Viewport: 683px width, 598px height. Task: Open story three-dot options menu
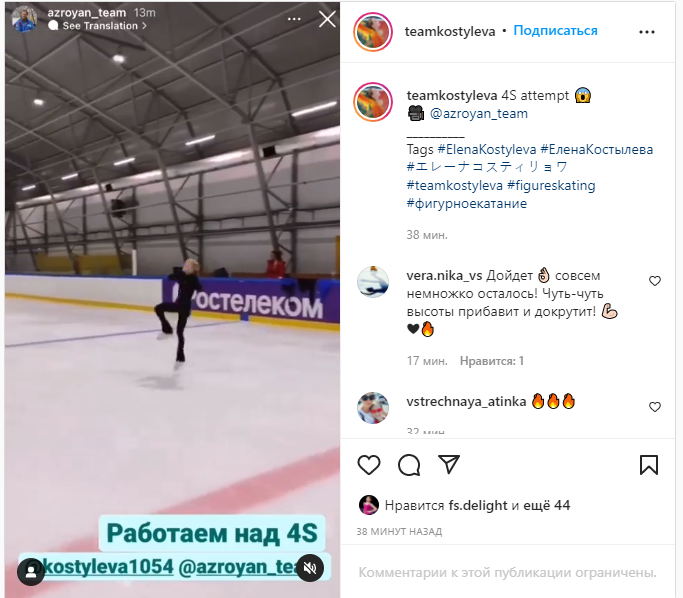294,19
